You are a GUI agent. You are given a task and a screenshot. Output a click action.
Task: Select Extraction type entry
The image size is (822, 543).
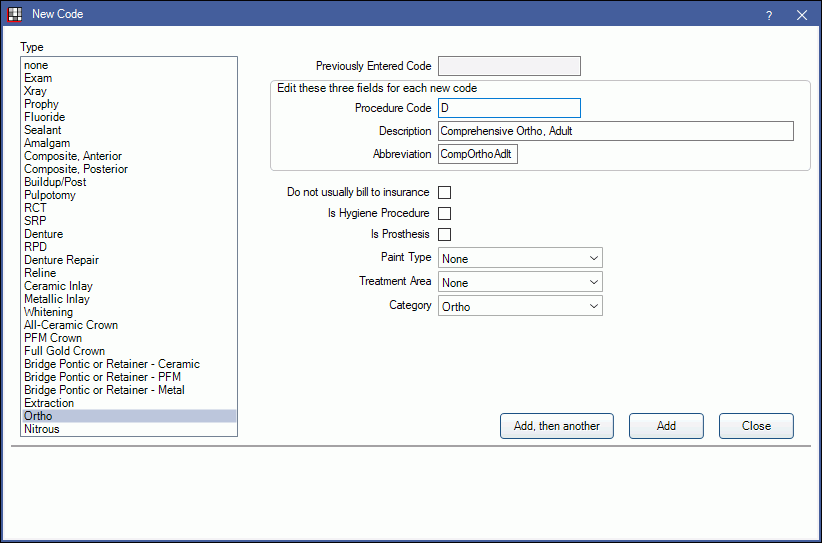[x=49, y=403]
